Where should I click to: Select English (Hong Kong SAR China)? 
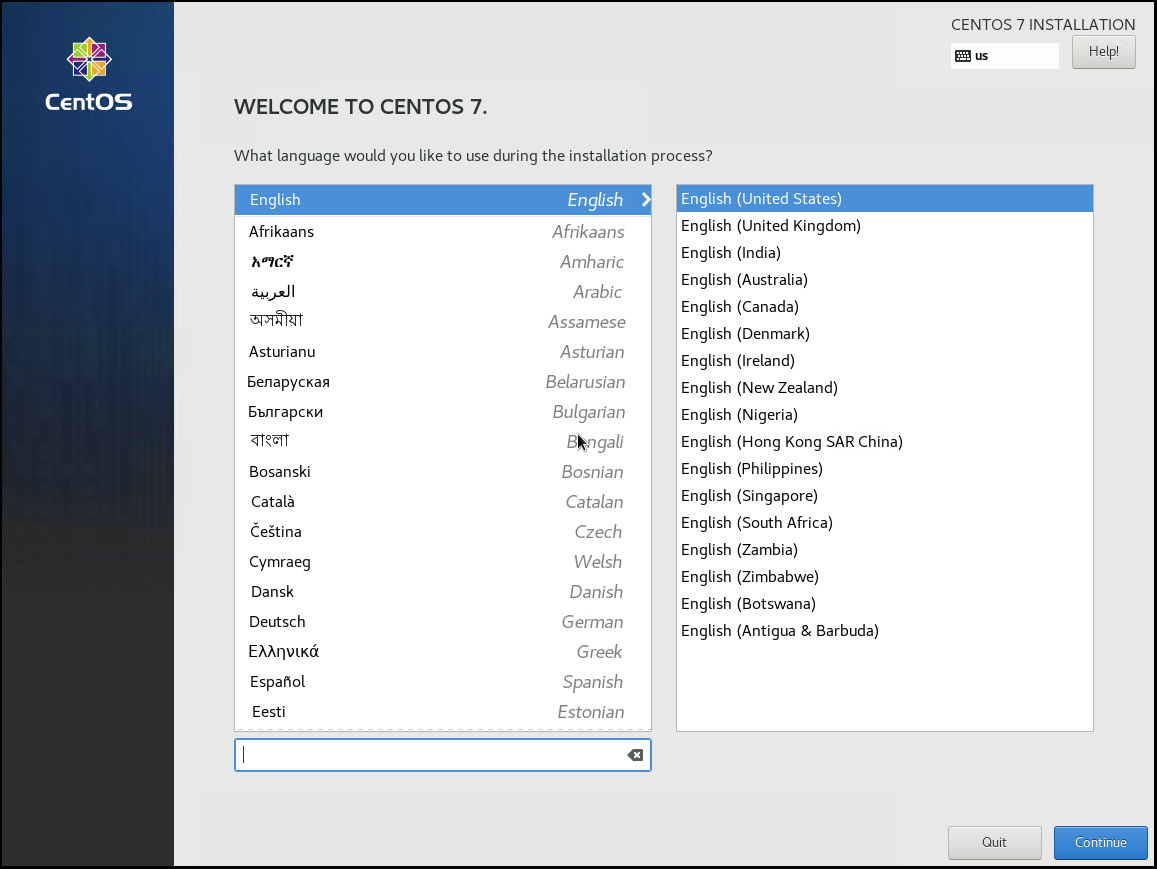(791, 442)
